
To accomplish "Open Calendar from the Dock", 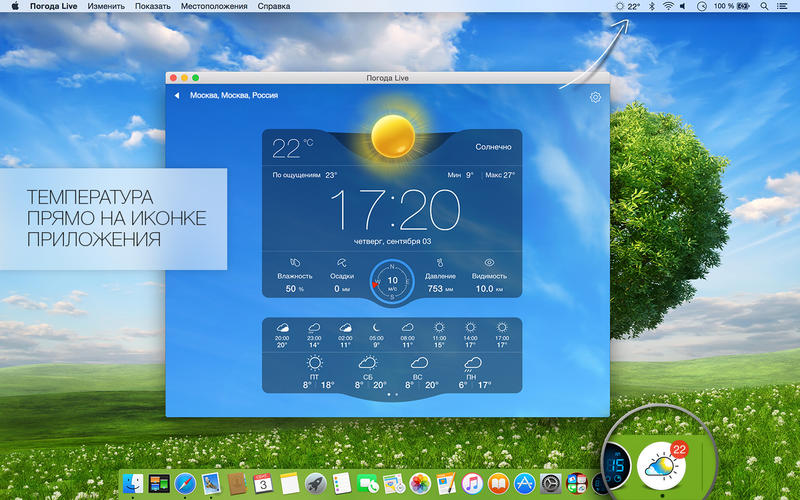I will coord(263,483).
